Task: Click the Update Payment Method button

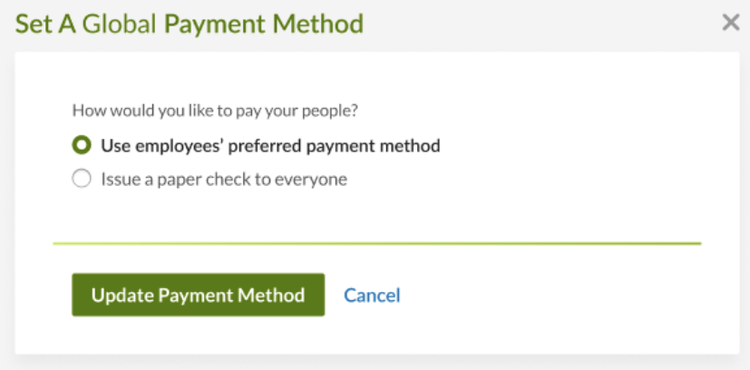Action: click(x=198, y=295)
